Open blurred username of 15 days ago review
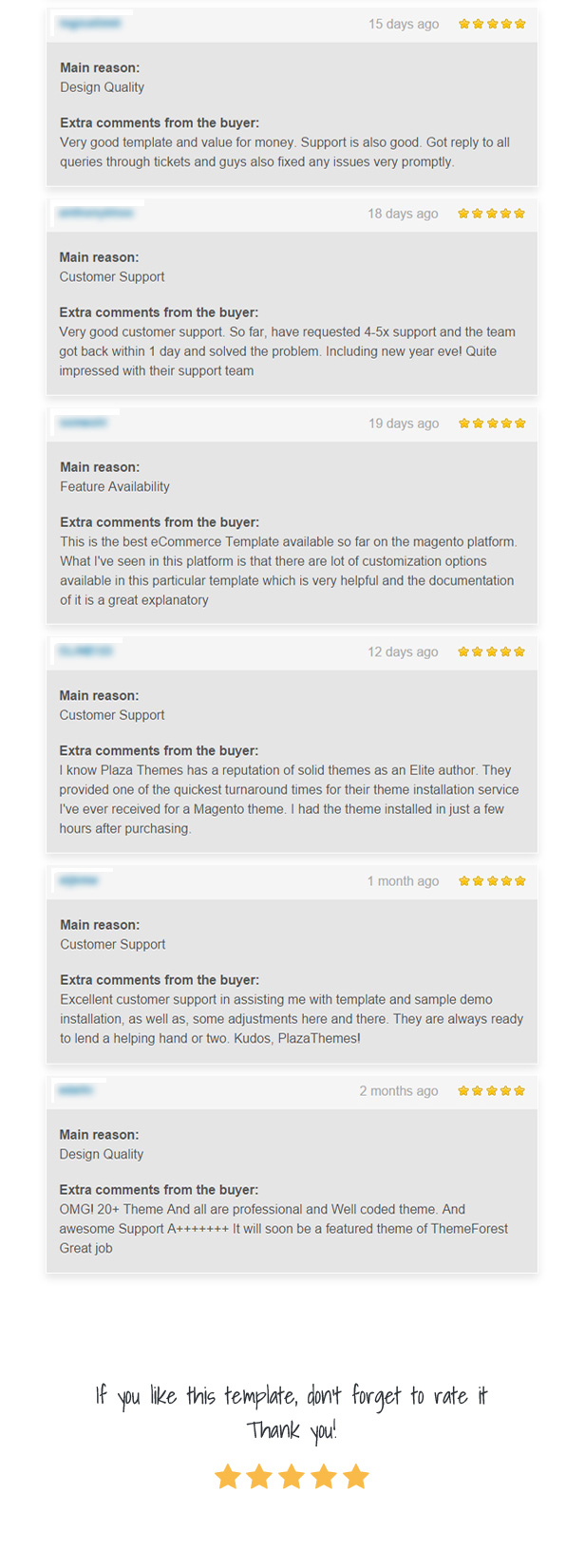Image resolution: width=585 pixels, height=1568 pixels. [90, 23]
